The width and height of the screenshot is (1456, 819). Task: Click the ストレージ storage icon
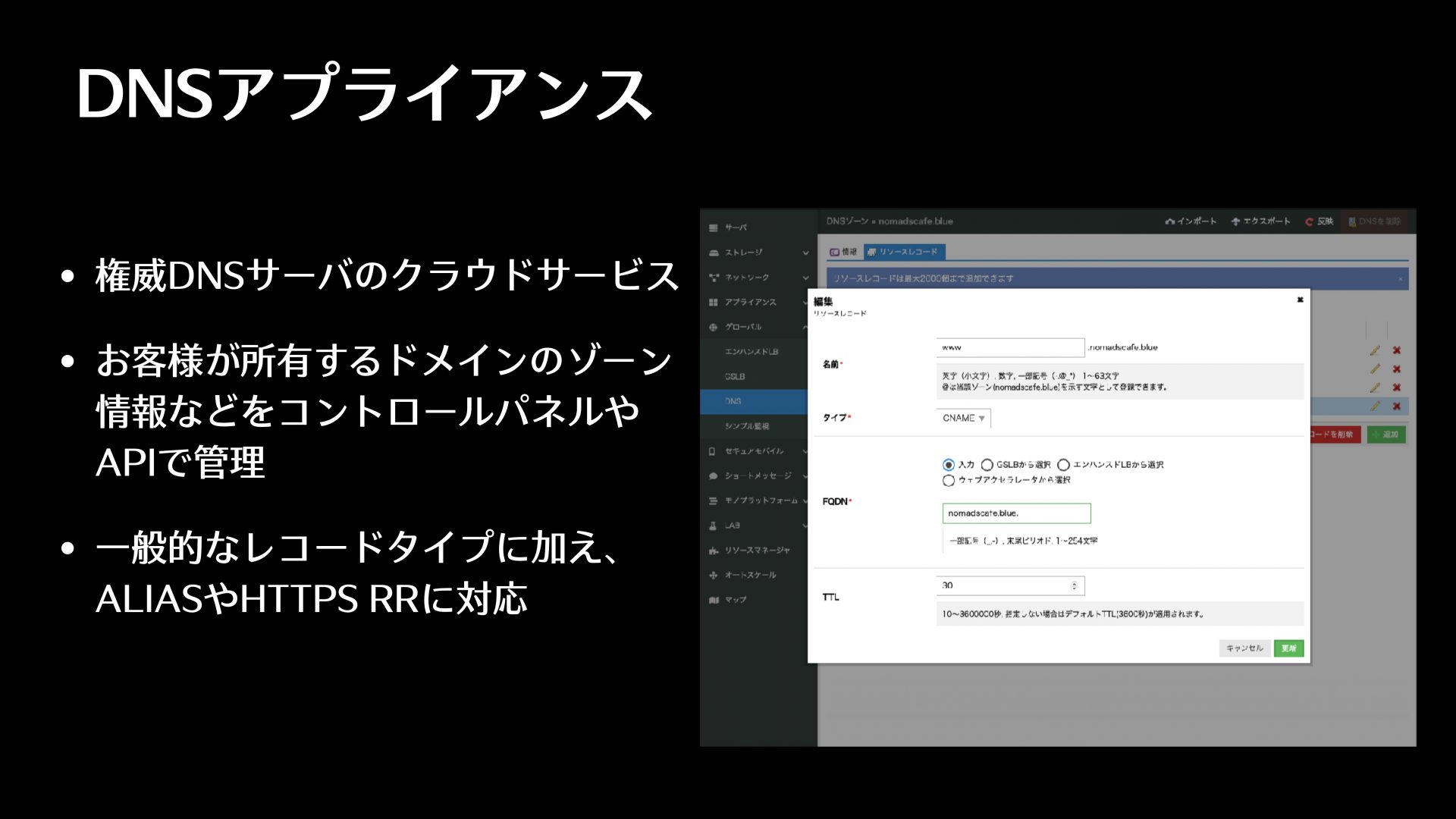pos(714,253)
